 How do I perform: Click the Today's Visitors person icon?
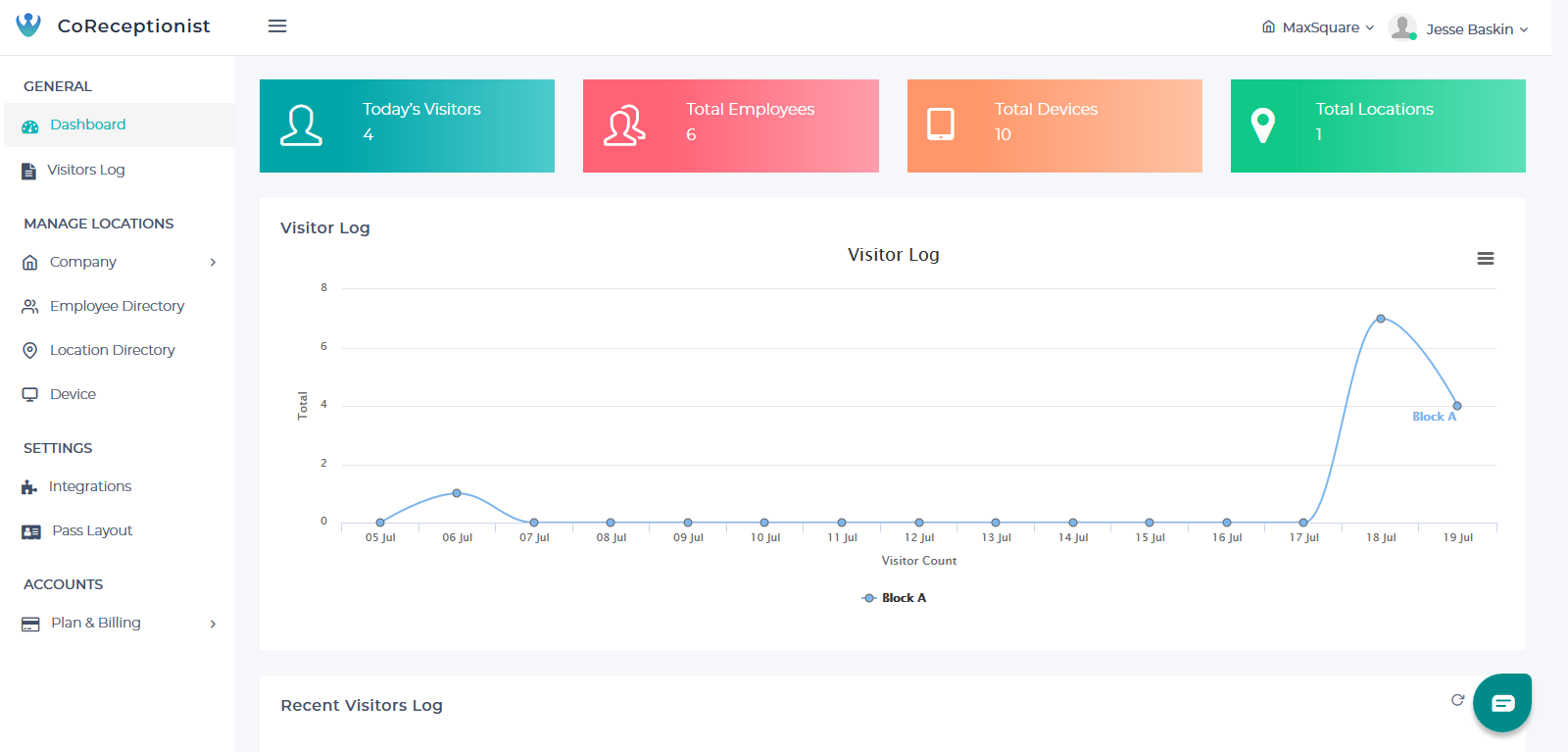[301, 125]
